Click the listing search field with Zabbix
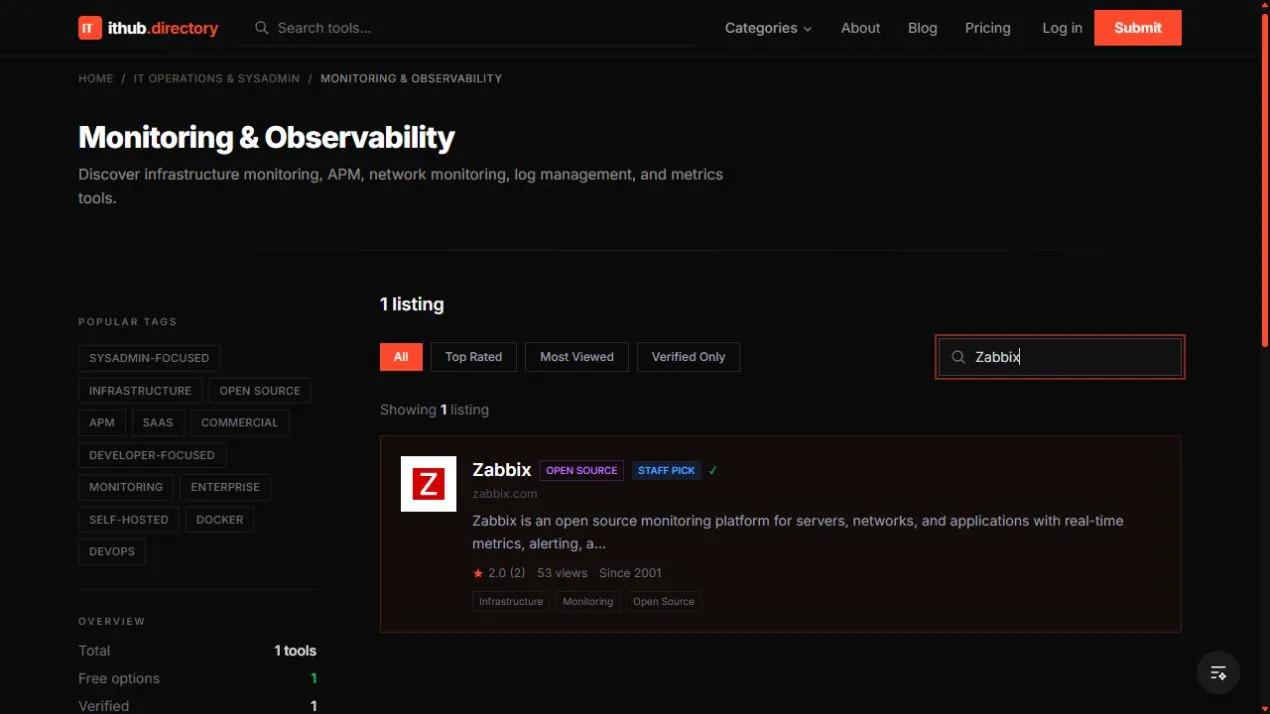The image size is (1270, 714). [1060, 357]
